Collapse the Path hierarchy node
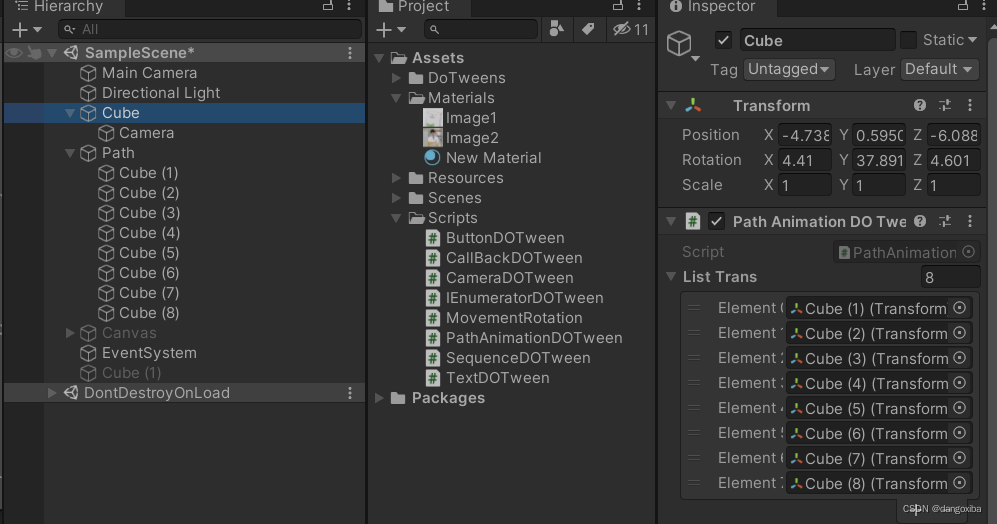Image resolution: width=997 pixels, height=524 pixels. pos(70,153)
